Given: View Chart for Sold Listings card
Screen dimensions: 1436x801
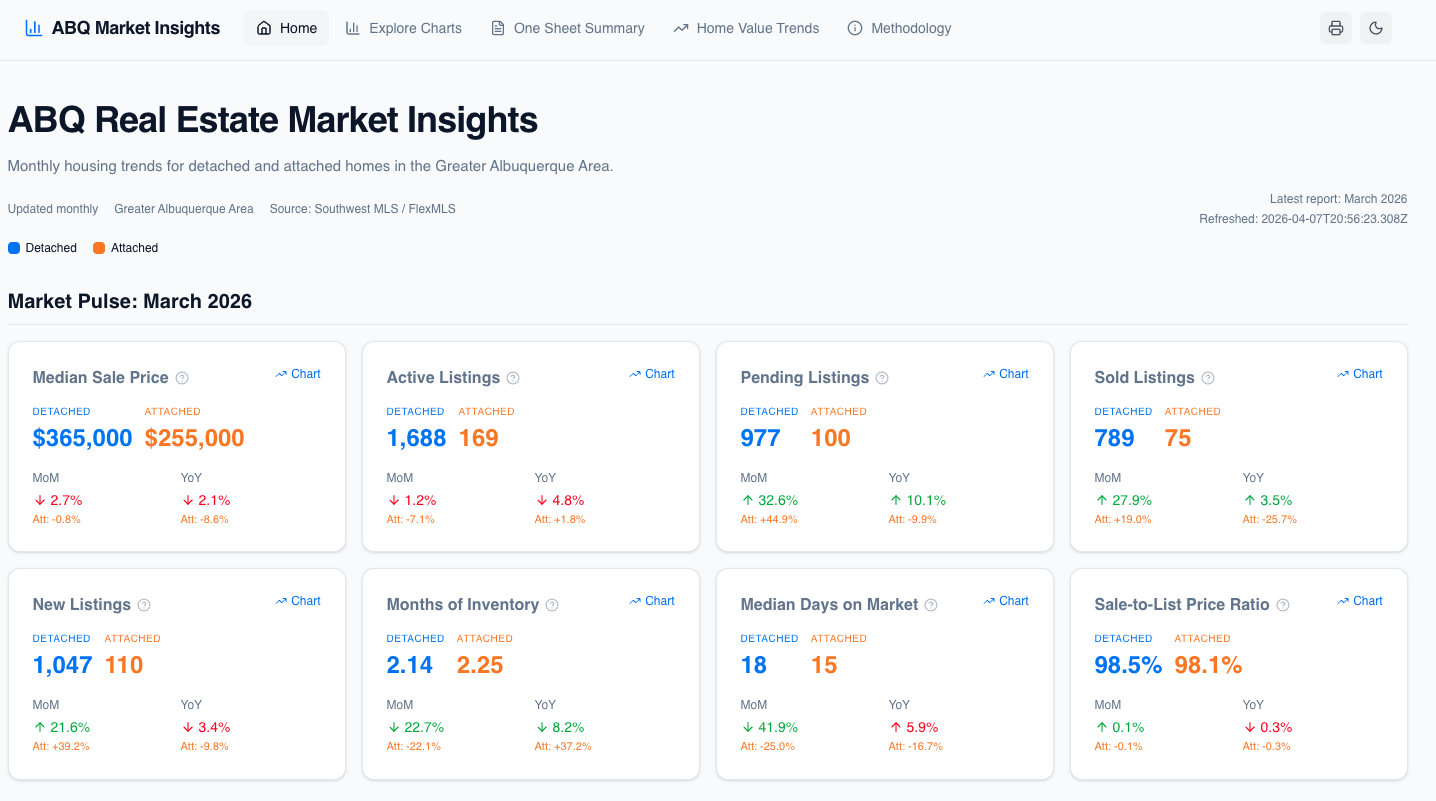Looking at the screenshot, I should 1360,374.
